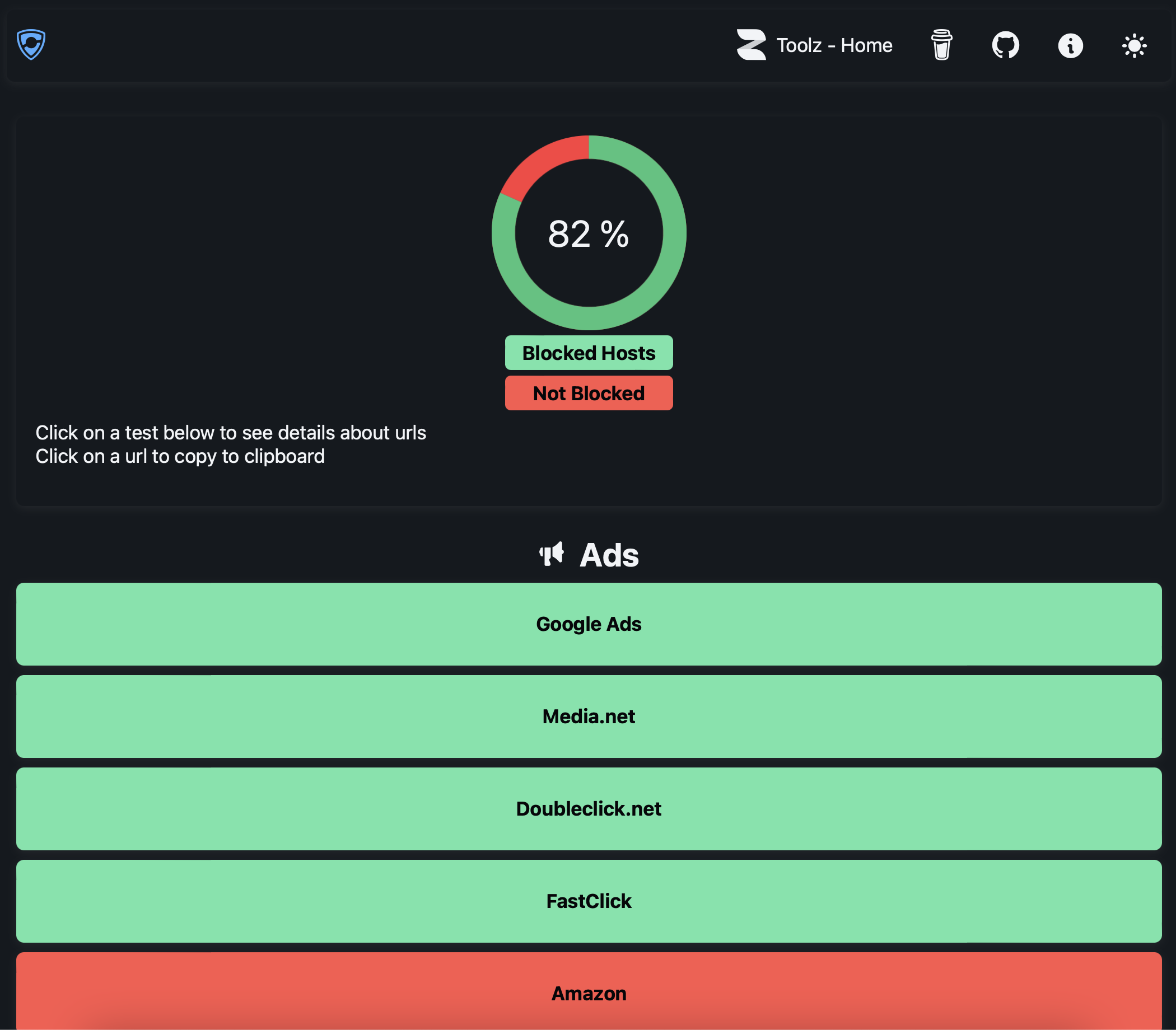Viewport: 1176px width, 1030px height.
Task: Expand the FastClick test row
Action: (x=589, y=901)
